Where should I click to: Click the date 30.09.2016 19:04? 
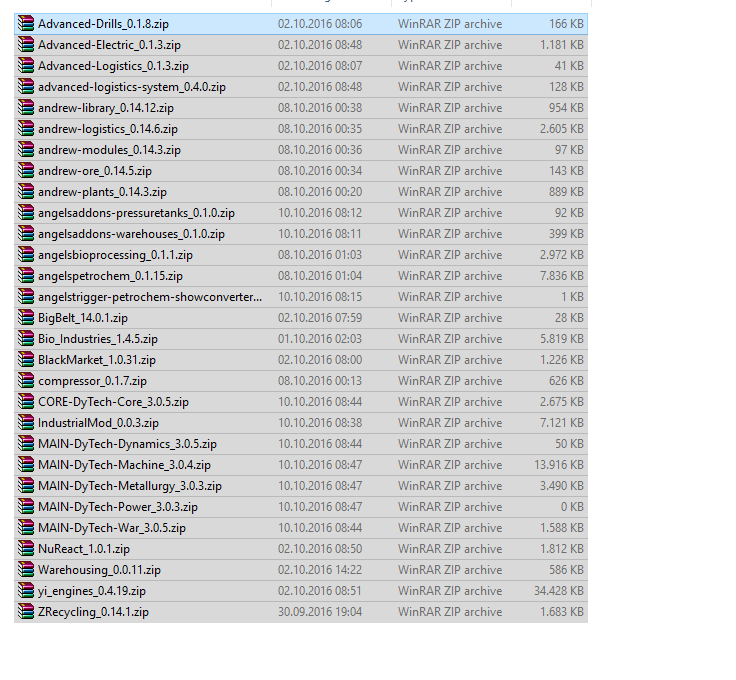[x=320, y=612]
